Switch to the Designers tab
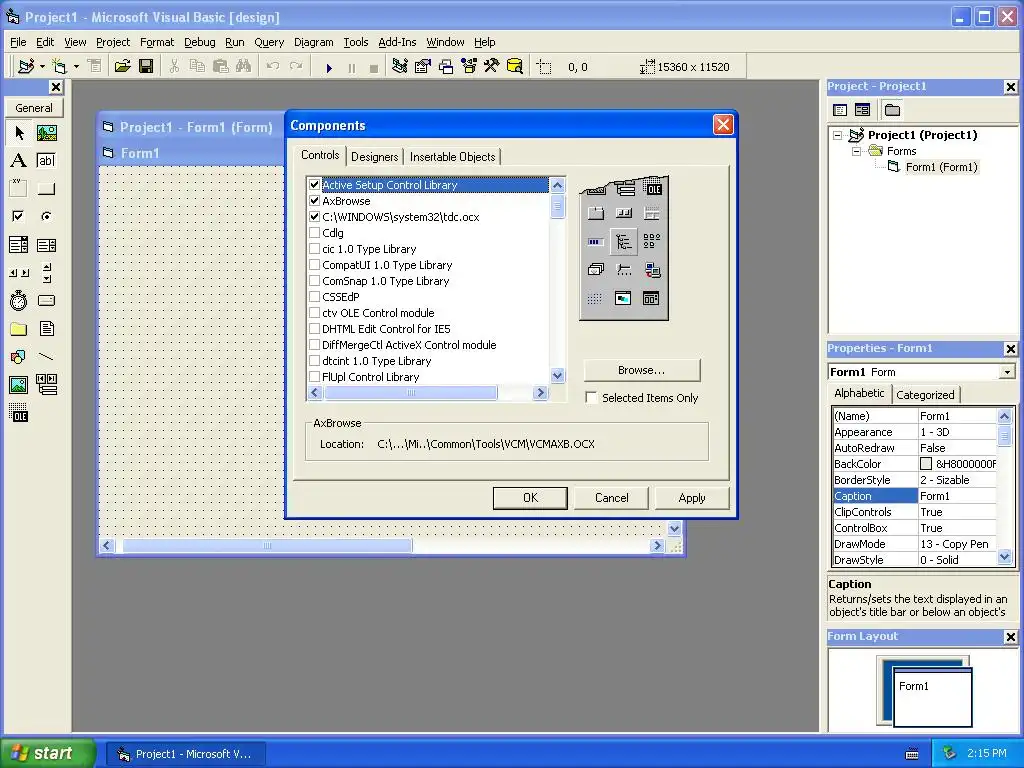This screenshot has width=1024, height=768. (x=374, y=157)
